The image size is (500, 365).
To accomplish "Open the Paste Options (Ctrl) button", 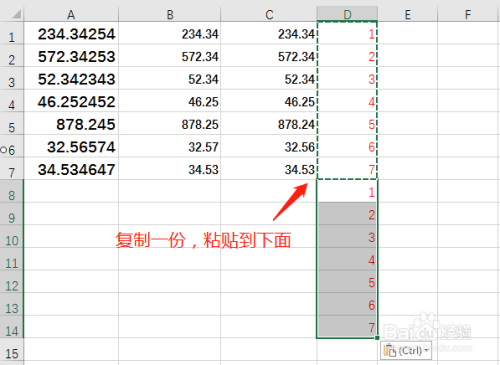I will click(406, 350).
